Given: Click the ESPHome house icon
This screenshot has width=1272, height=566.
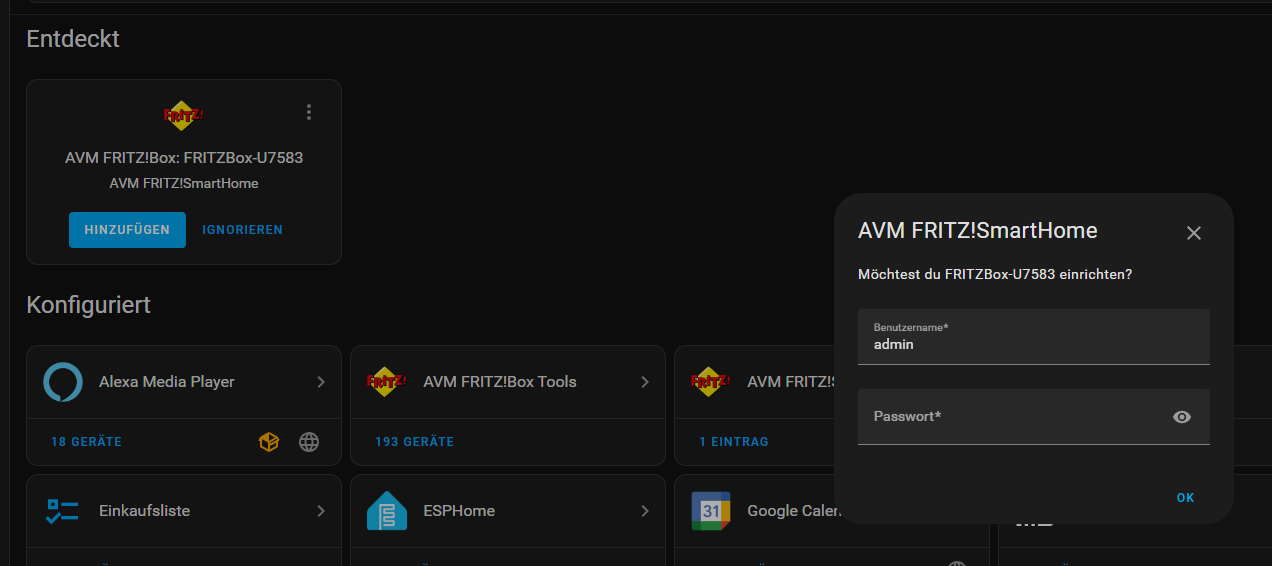Looking at the screenshot, I should [x=387, y=511].
